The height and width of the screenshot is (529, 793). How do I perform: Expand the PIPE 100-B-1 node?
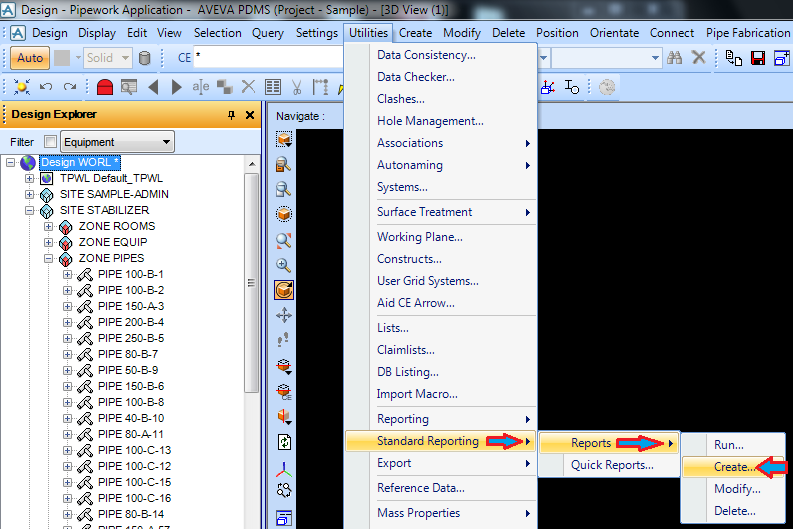click(x=67, y=275)
